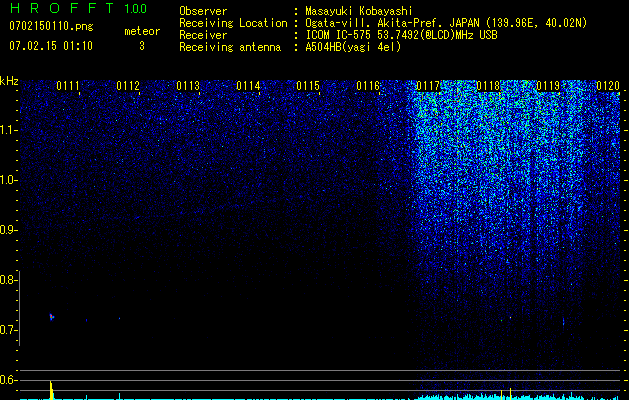Click the observer name Masayuki Kobayashi
The width and height of the screenshot is (629, 400).
tap(359, 11)
